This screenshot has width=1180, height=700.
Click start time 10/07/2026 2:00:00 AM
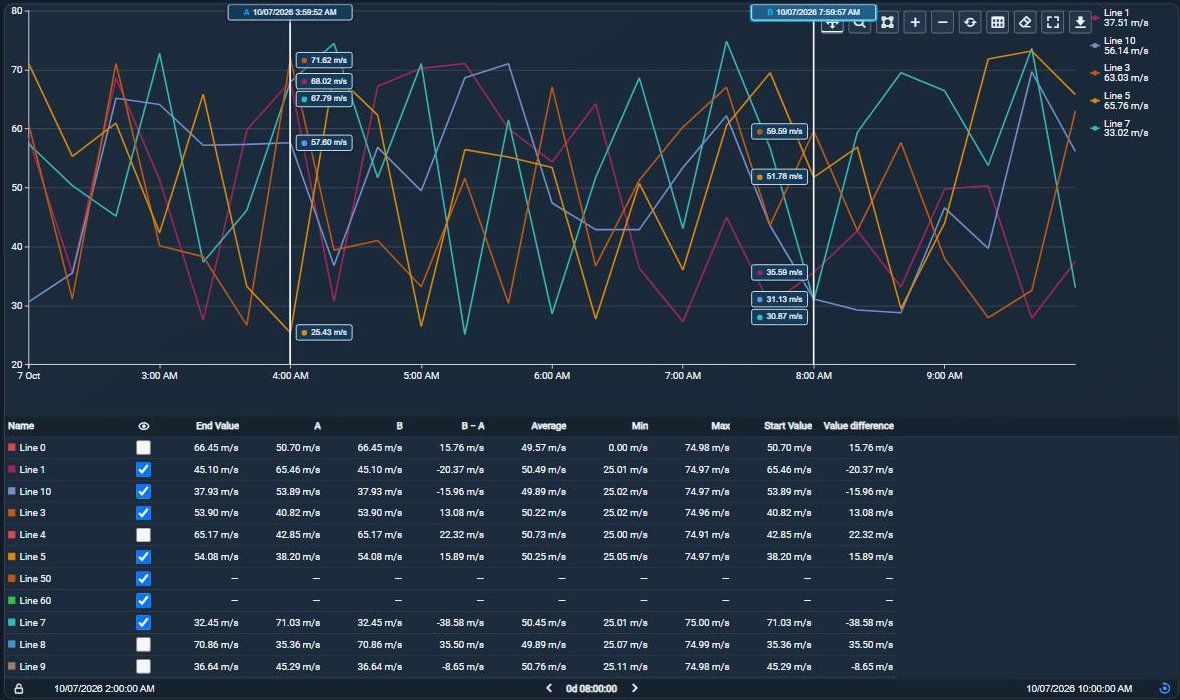coord(105,689)
